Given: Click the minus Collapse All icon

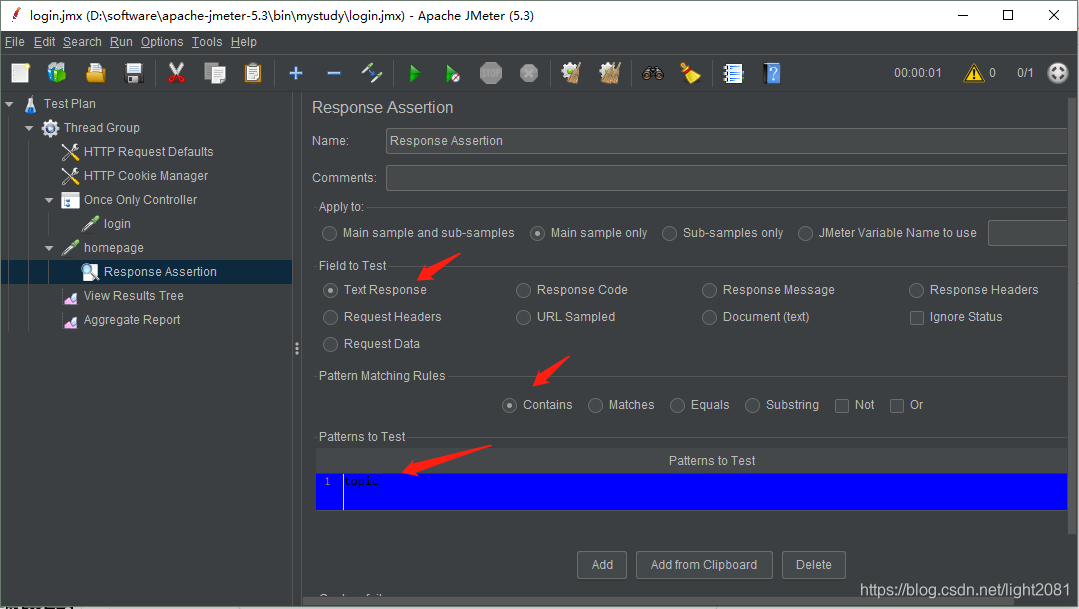Looking at the screenshot, I should click(334, 73).
